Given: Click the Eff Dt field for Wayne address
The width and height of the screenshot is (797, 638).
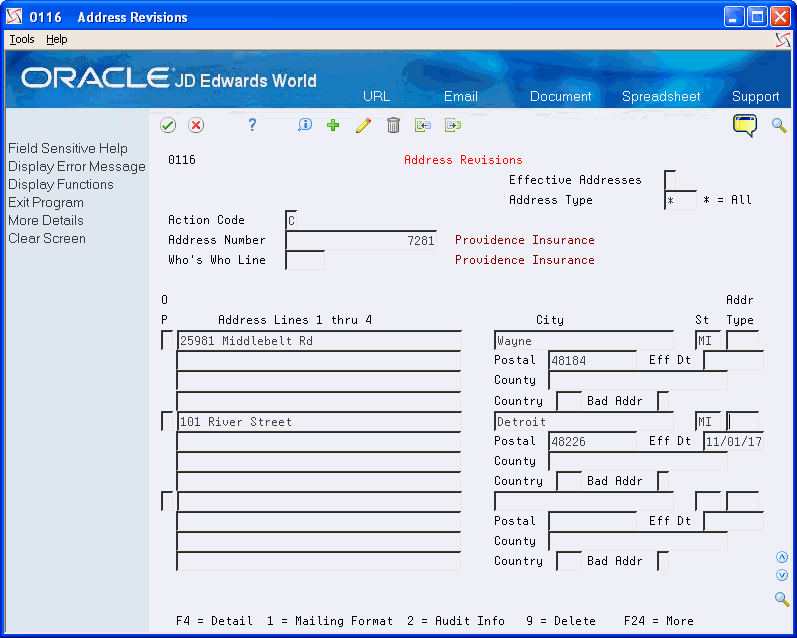Looking at the screenshot, I should pos(733,360).
